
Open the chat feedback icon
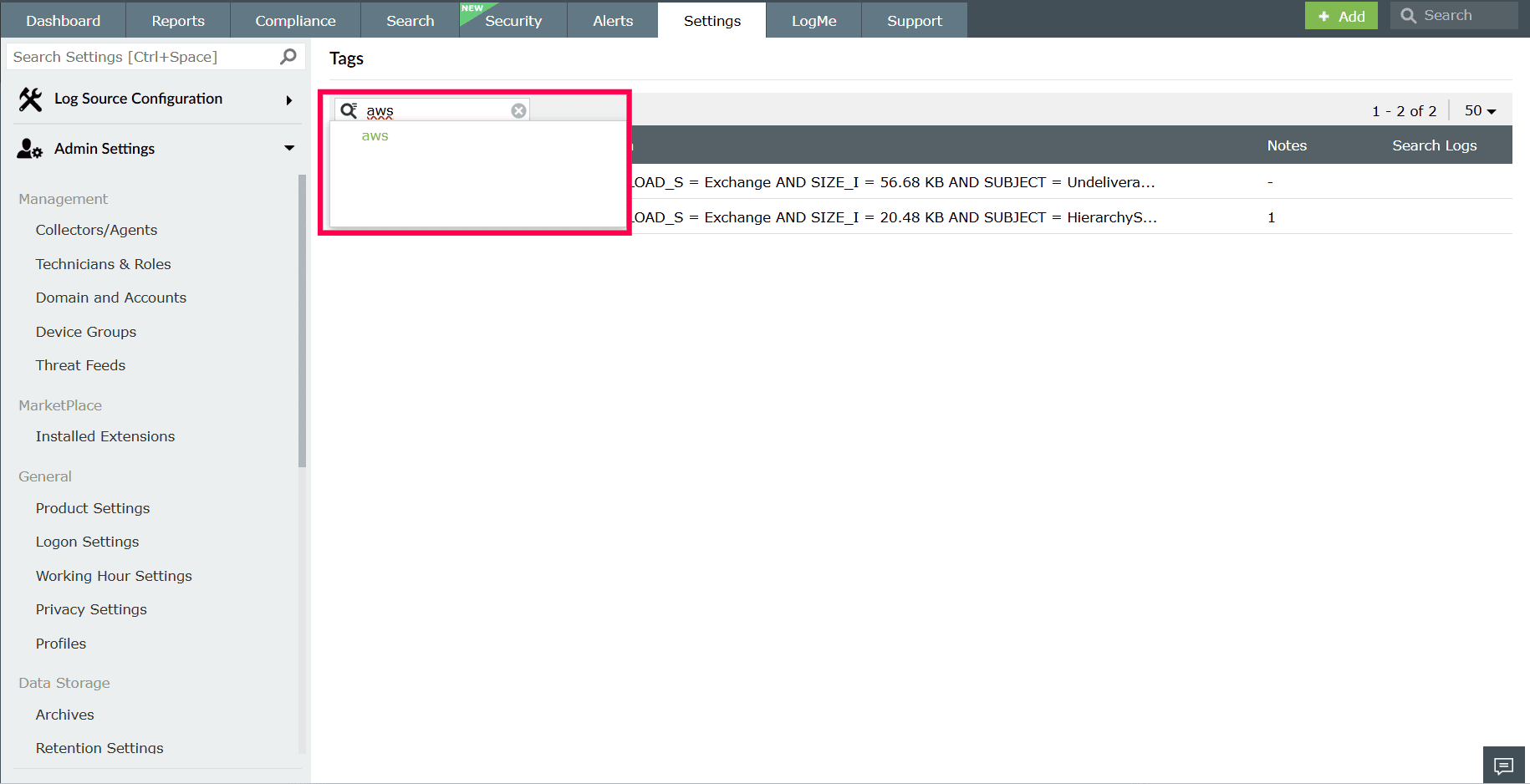point(1504,766)
